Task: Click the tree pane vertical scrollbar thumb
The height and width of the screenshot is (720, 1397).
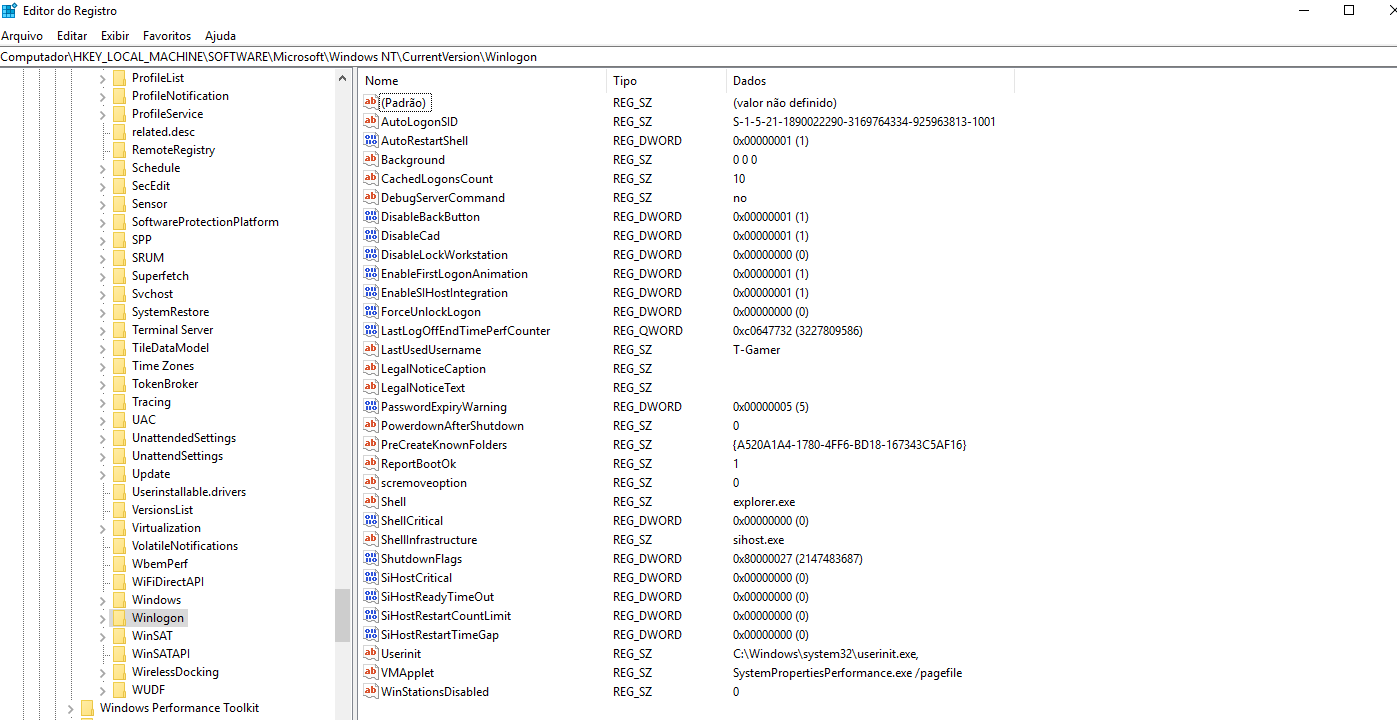Action: pyautogui.click(x=342, y=615)
